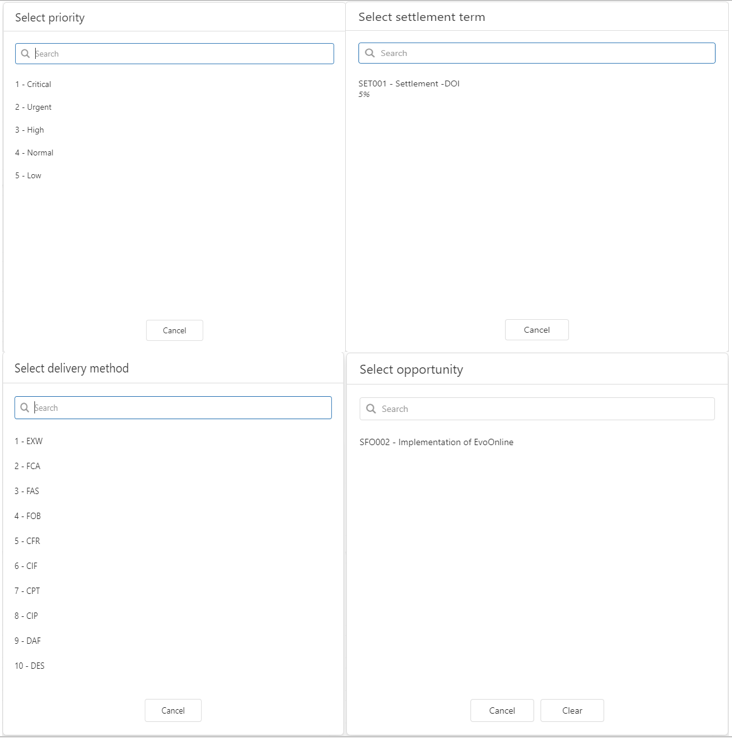Select priority 1 - Critical
Viewport: 732px width, 738px height.
click(x=33, y=85)
